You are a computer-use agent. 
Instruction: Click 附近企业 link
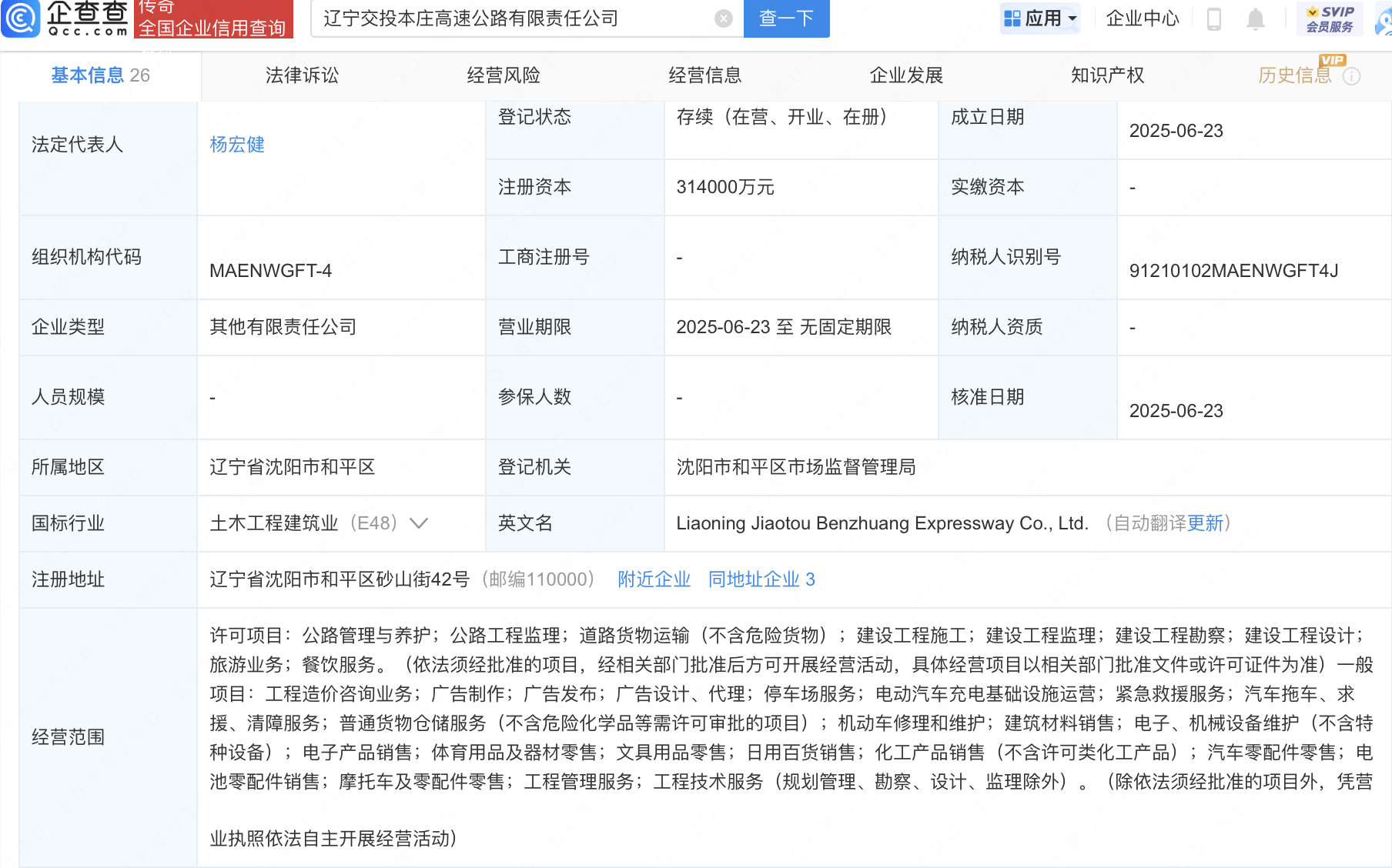(654, 579)
